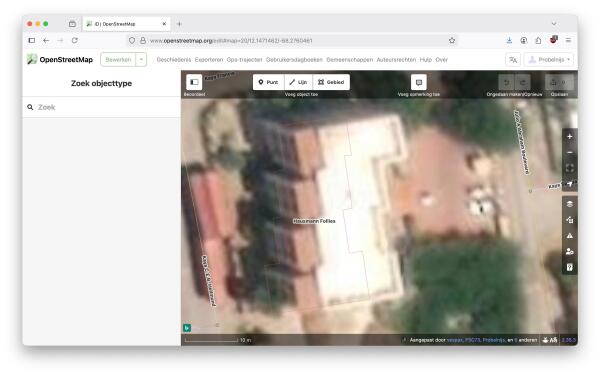
Task: Open the issues warning triangle panel
Action: (569, 236)
